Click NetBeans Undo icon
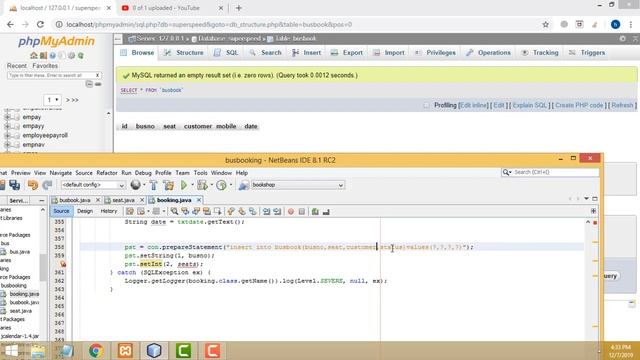The width and height of the screenshot is (640, 360). (x=33, y=185)
